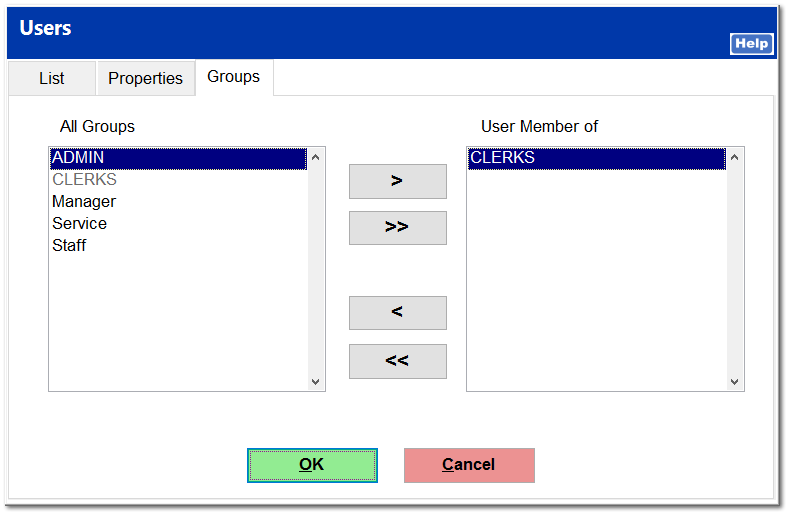789x515 pixels.
Task: Pick Staff from All Groups list
Action: pos(69,246)
